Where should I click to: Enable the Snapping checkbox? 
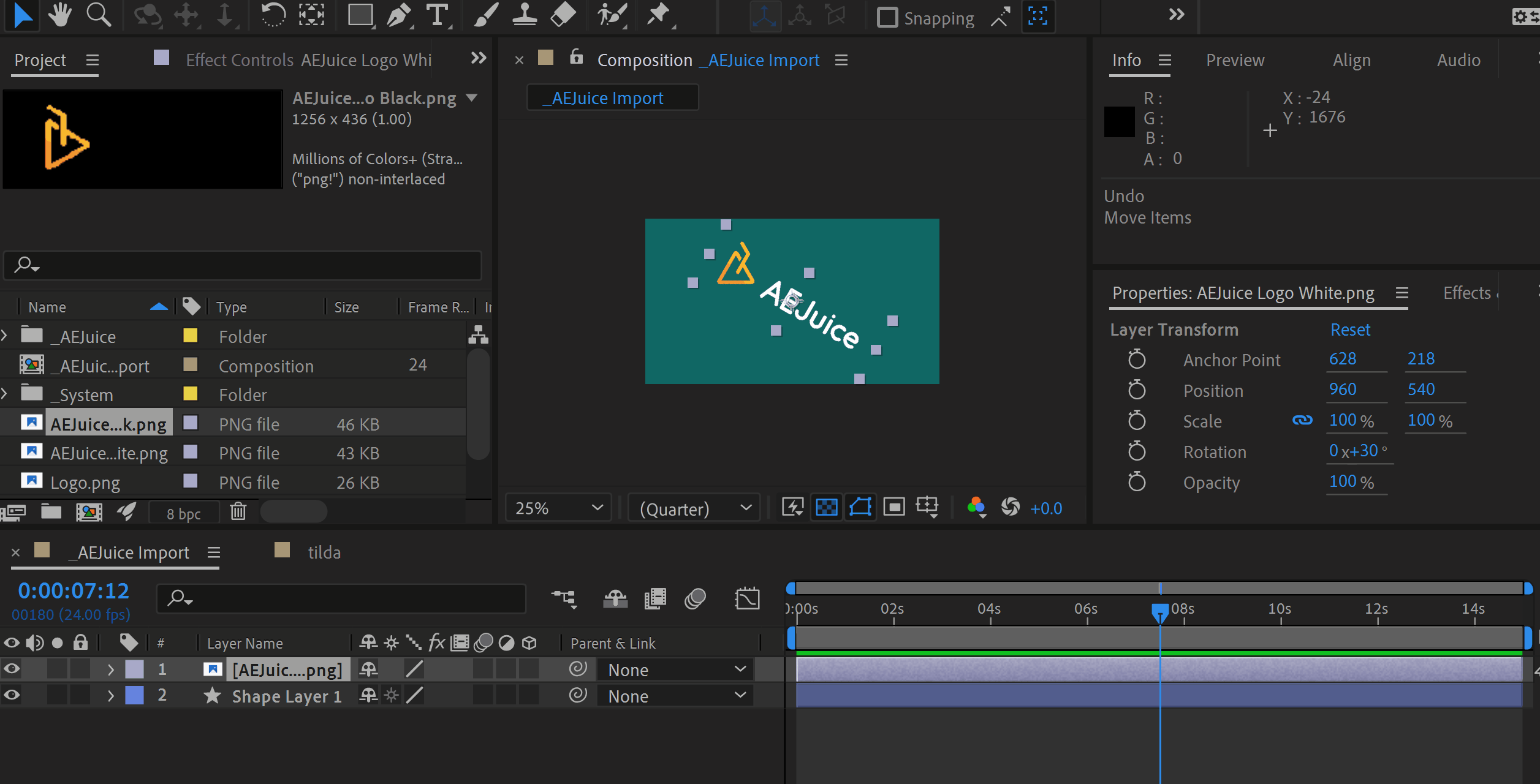pos(887,18)
